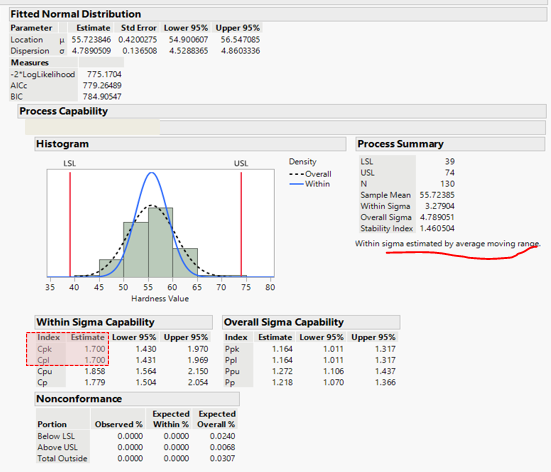Select the Dispersion lower 95% value 4.5288365
Viewport: 551px width, 472px height.
pyautogui.click(x=188, y=51)
